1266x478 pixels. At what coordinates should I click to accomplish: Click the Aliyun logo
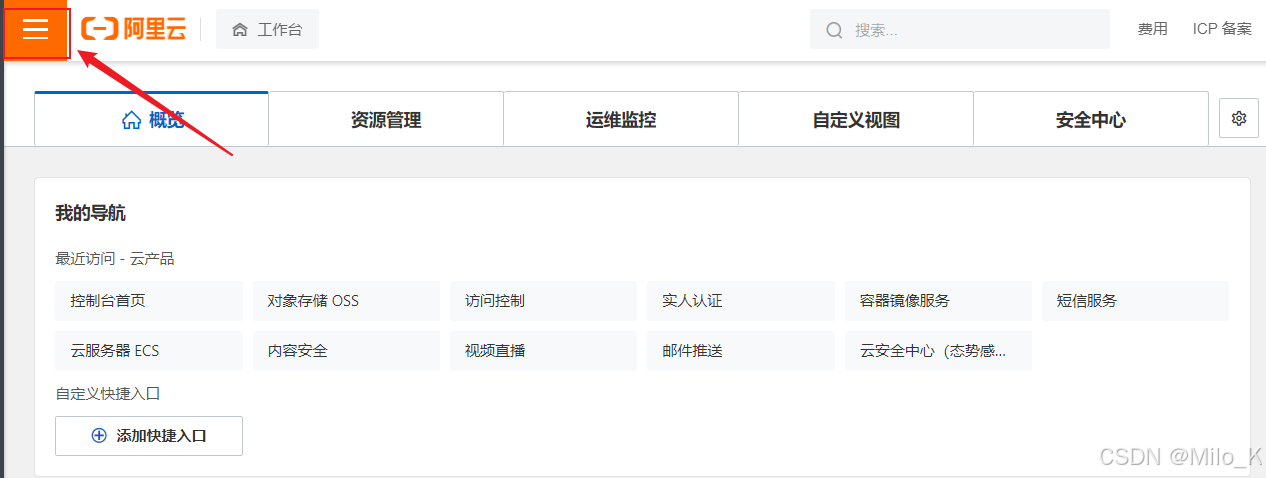tap(133, 29)
